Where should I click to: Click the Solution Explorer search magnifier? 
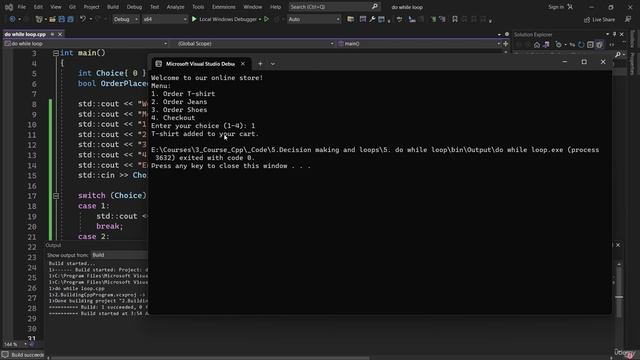618,54
